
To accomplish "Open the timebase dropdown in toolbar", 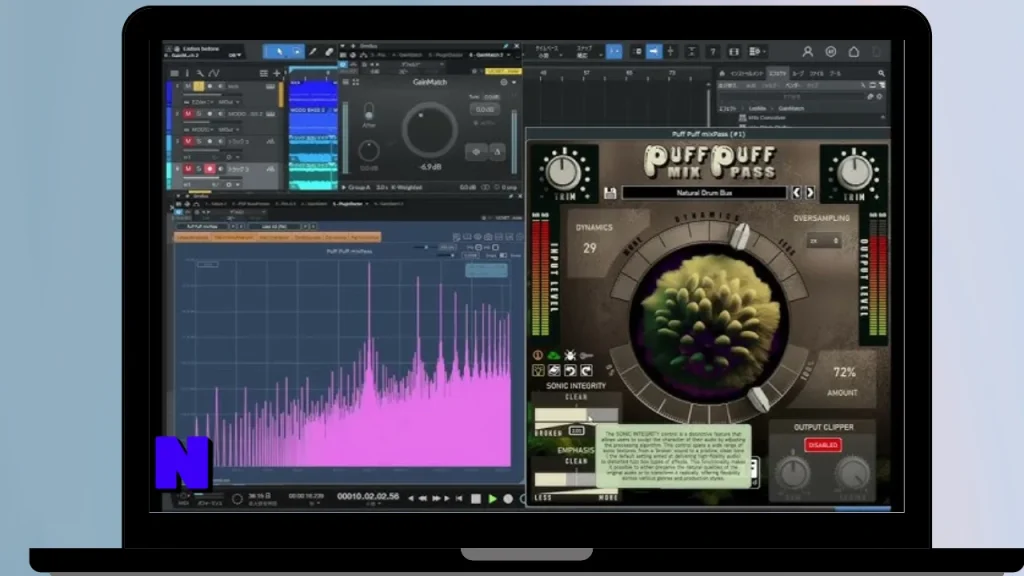I will pyautogui.click(x=549, y=52).
